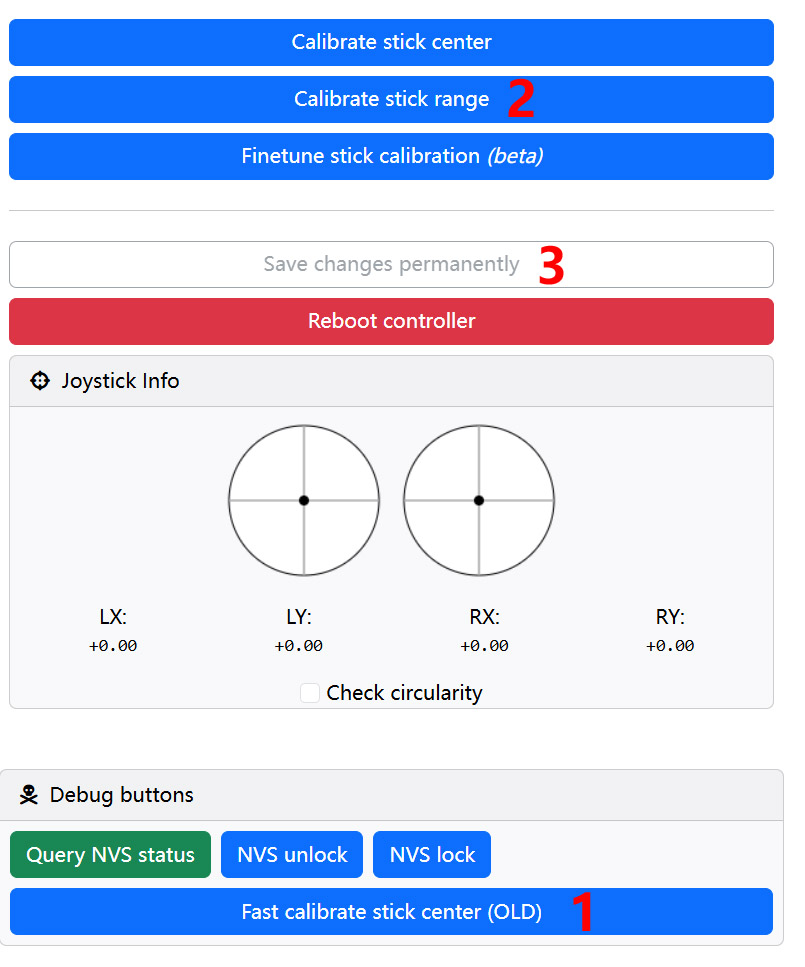Select the LY axis value readout
This screenshot has height=967, width=805.
click(x=299, y=646)
